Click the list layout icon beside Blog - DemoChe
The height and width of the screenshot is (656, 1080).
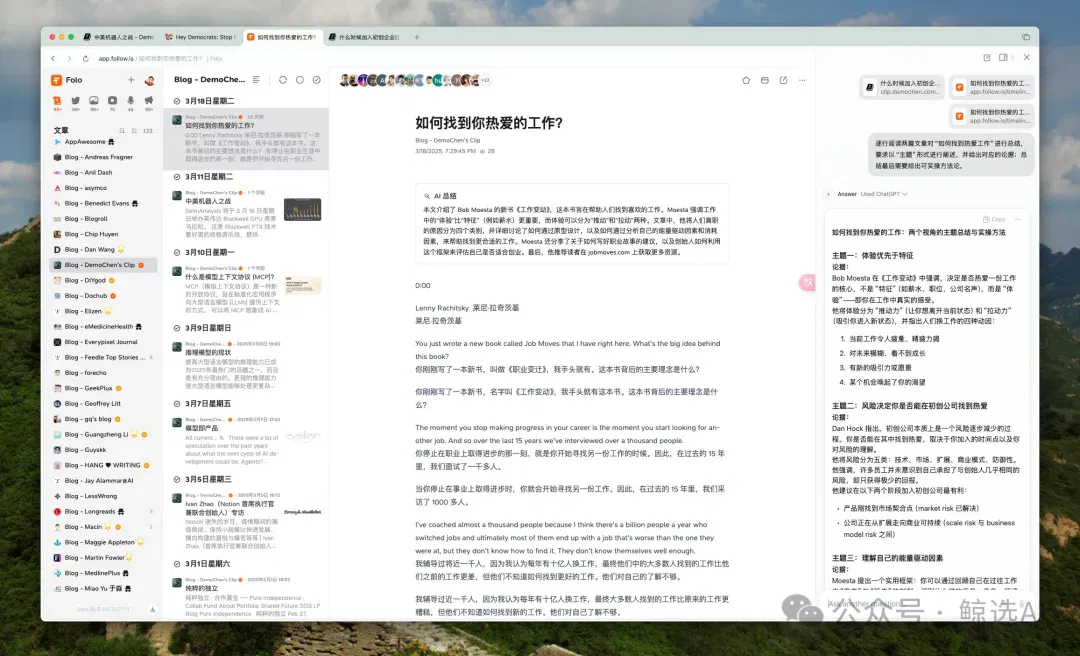click(x=256, y=80)
